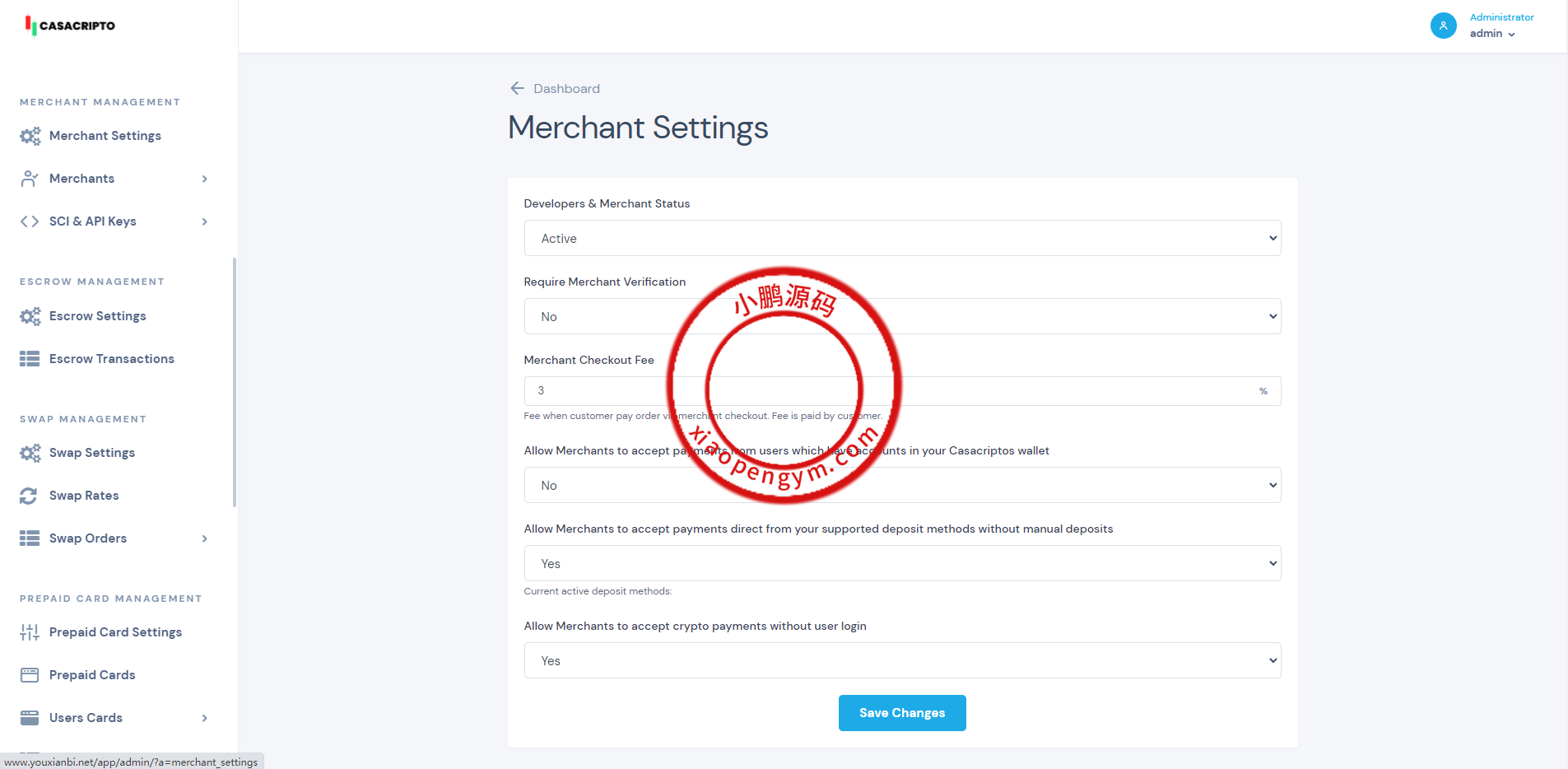1568x769 pixels.
Task: Open the Casacriptos wallet payments dropdown
Action: [902, 485]
